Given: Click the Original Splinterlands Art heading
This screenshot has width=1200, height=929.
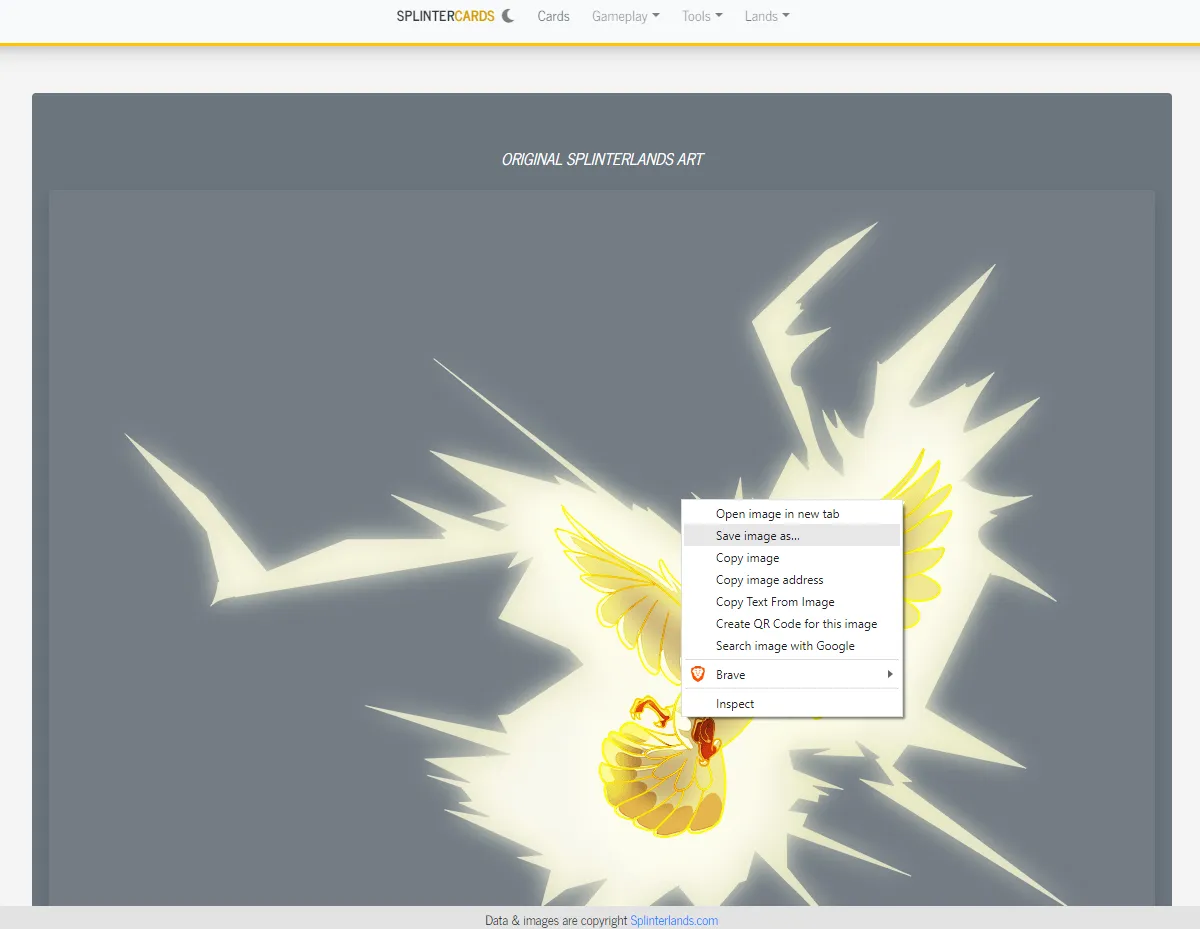Looking at the screenshot, I should [x=602, y=159].
